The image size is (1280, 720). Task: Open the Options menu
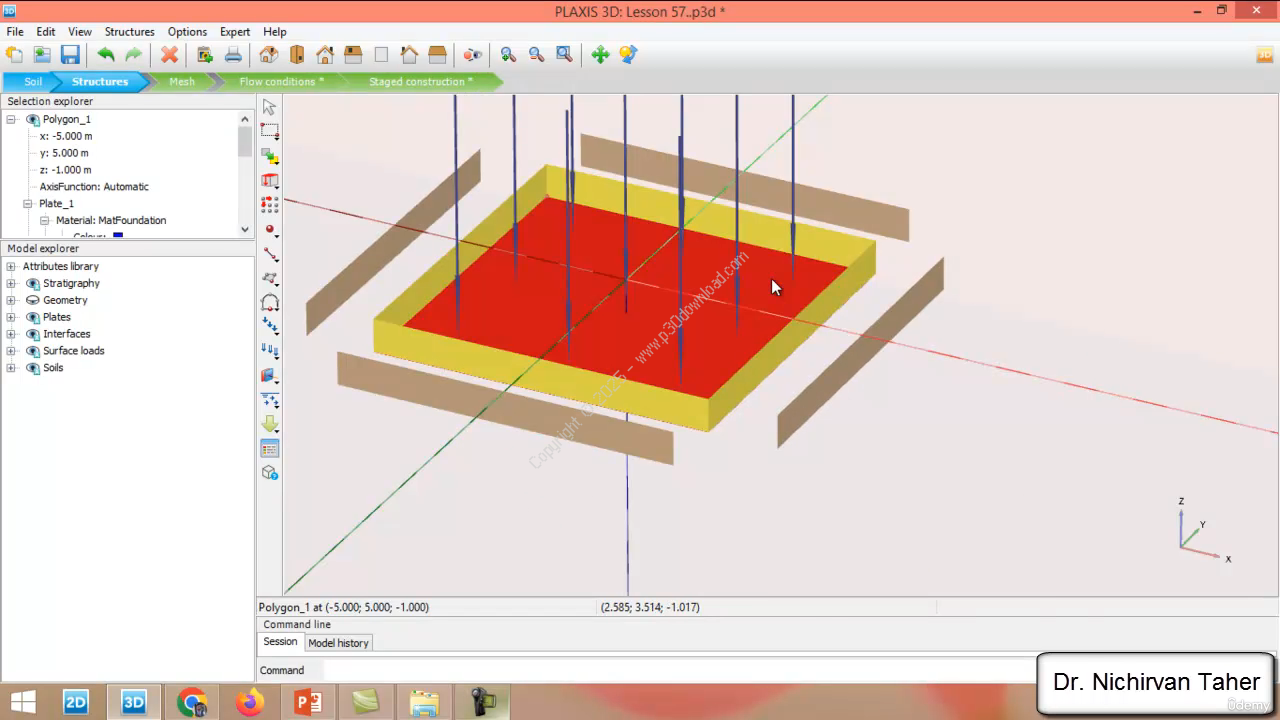tap(187, 32)
